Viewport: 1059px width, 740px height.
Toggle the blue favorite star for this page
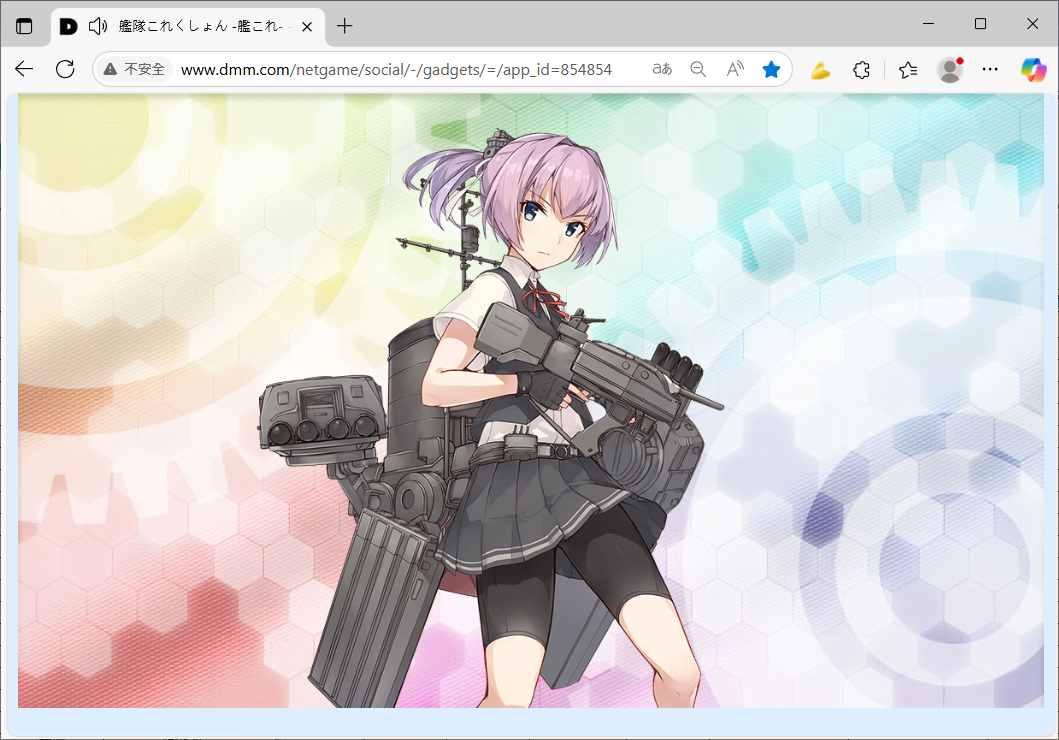[x=771, y=69]
